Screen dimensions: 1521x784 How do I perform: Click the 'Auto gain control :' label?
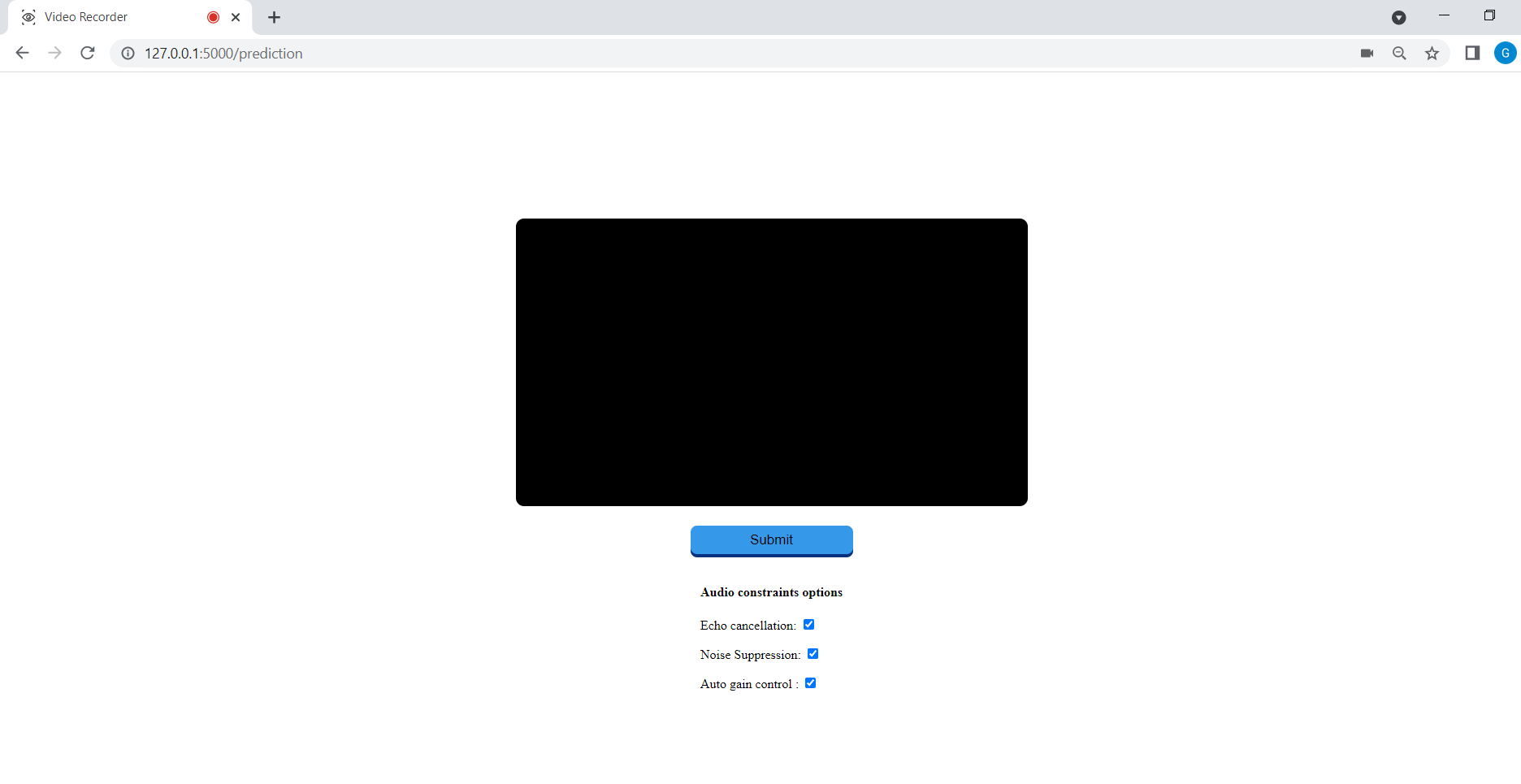[749, 684]
